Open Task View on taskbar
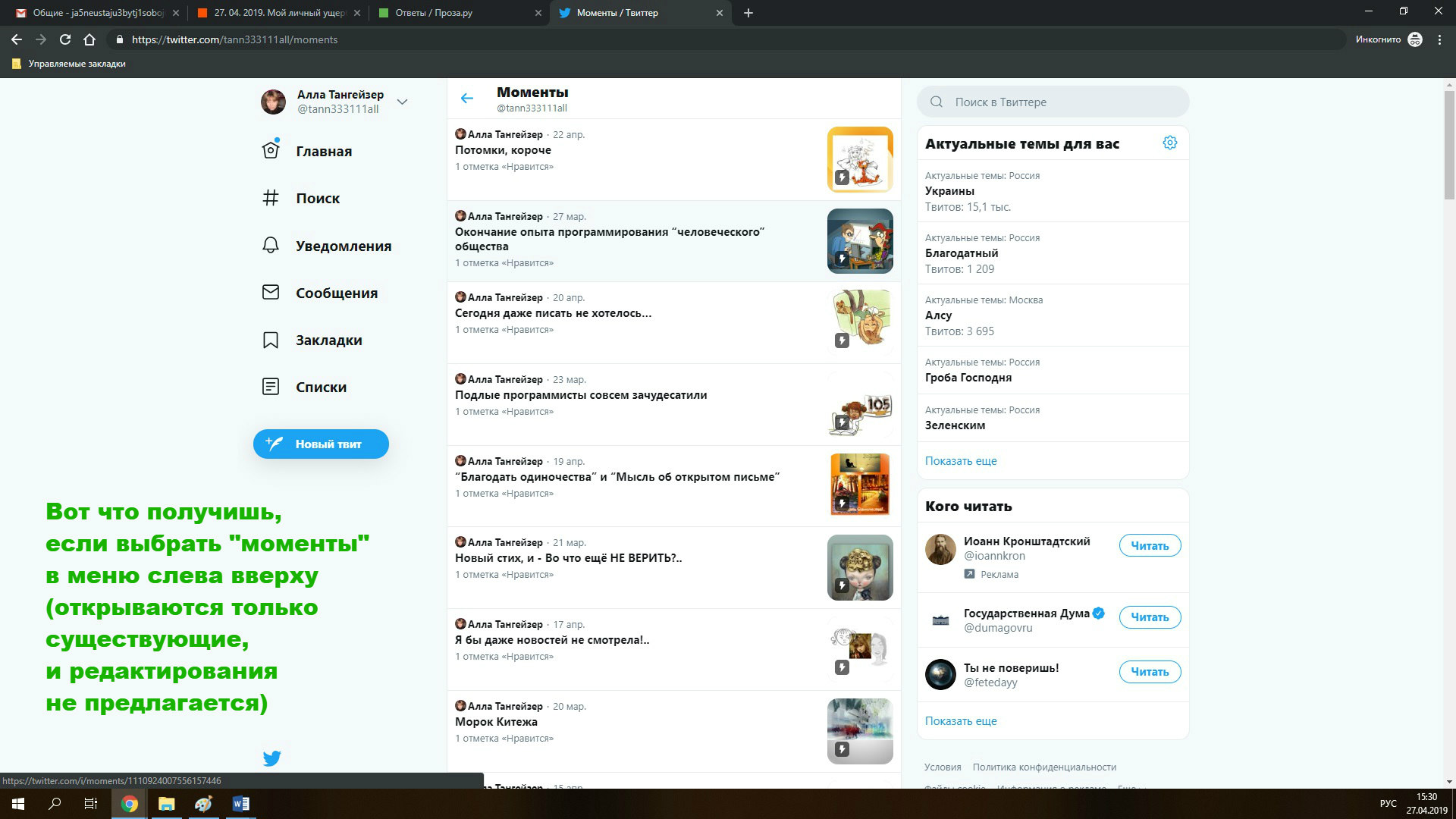Viewport: 1456px width, 819px height. 91,804
